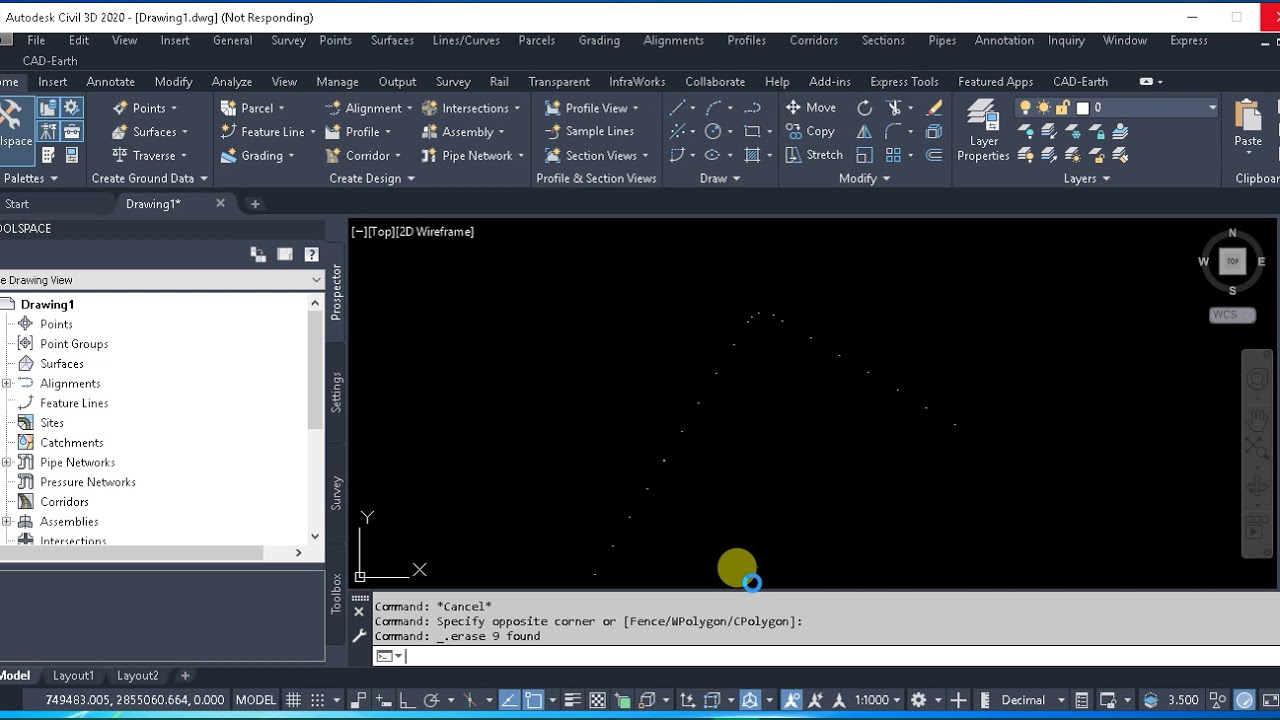Toggle MODEL space button in status bar

255,700
